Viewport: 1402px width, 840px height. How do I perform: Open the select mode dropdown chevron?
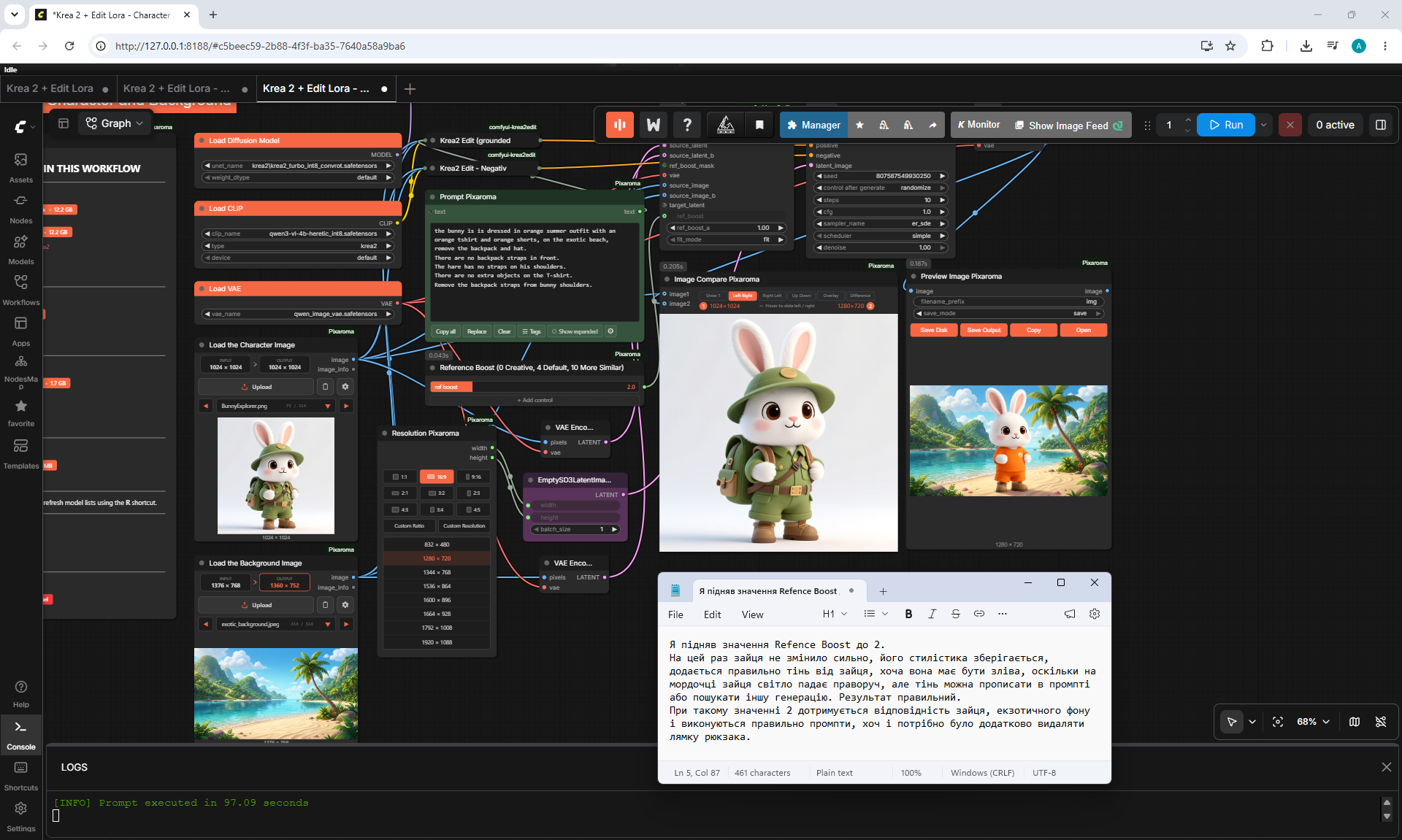click(1252, 722)
